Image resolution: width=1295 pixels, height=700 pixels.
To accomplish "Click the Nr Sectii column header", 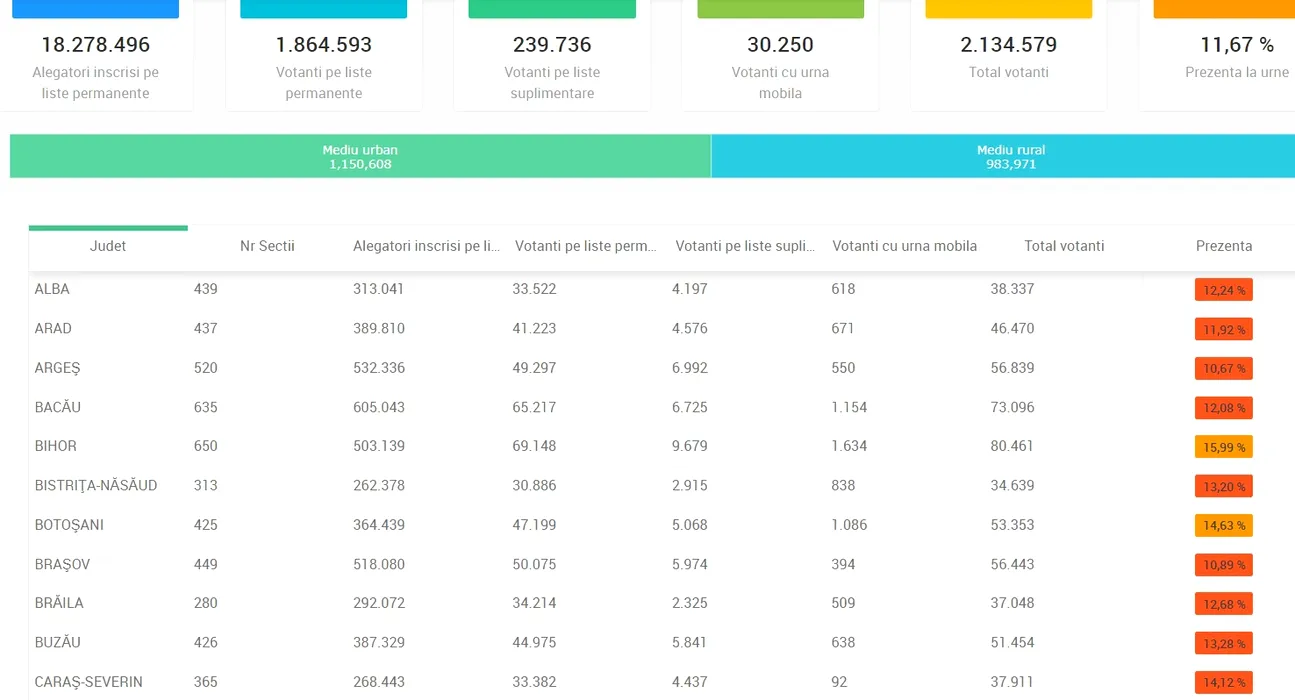I will click(267, 246).
